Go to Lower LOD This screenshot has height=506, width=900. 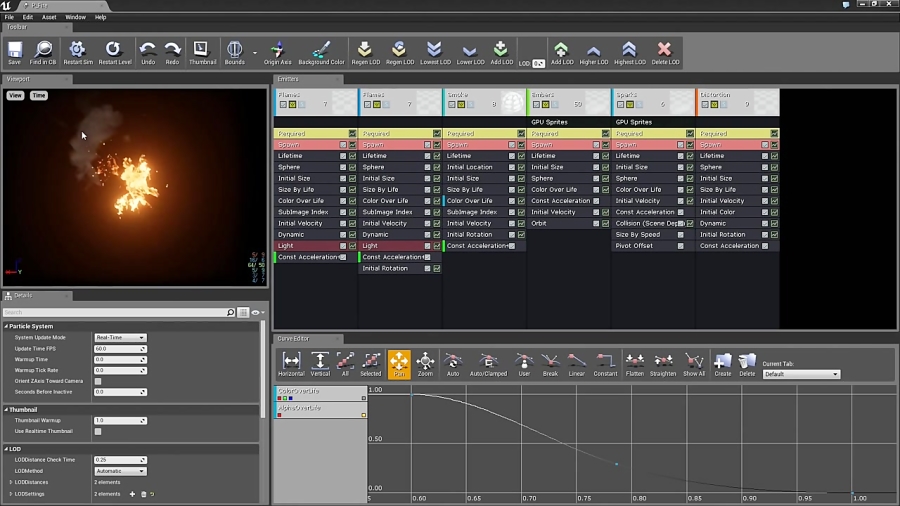(x=470, y=52)
